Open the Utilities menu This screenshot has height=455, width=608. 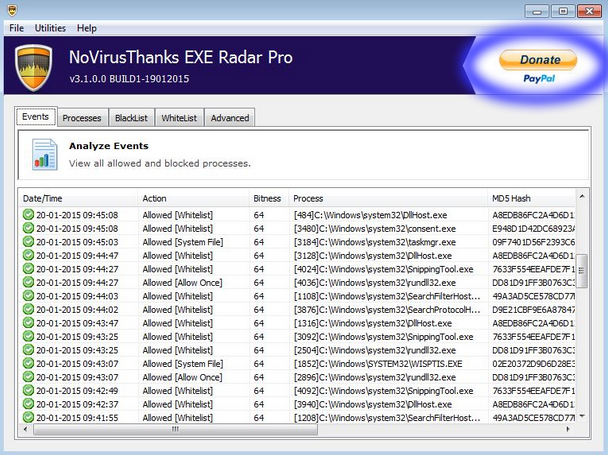click(50, 28)
